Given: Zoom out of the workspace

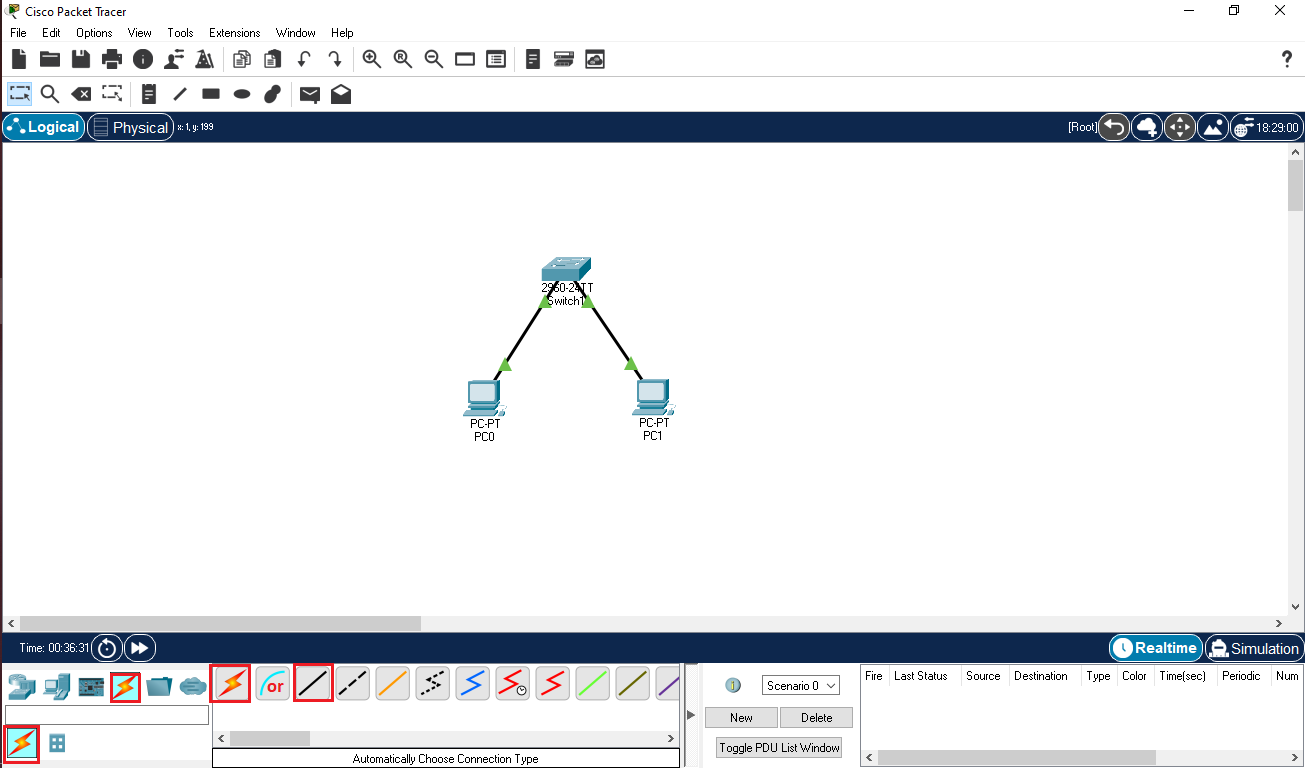Looking at the screenshot, I should [x=434, y=59].
